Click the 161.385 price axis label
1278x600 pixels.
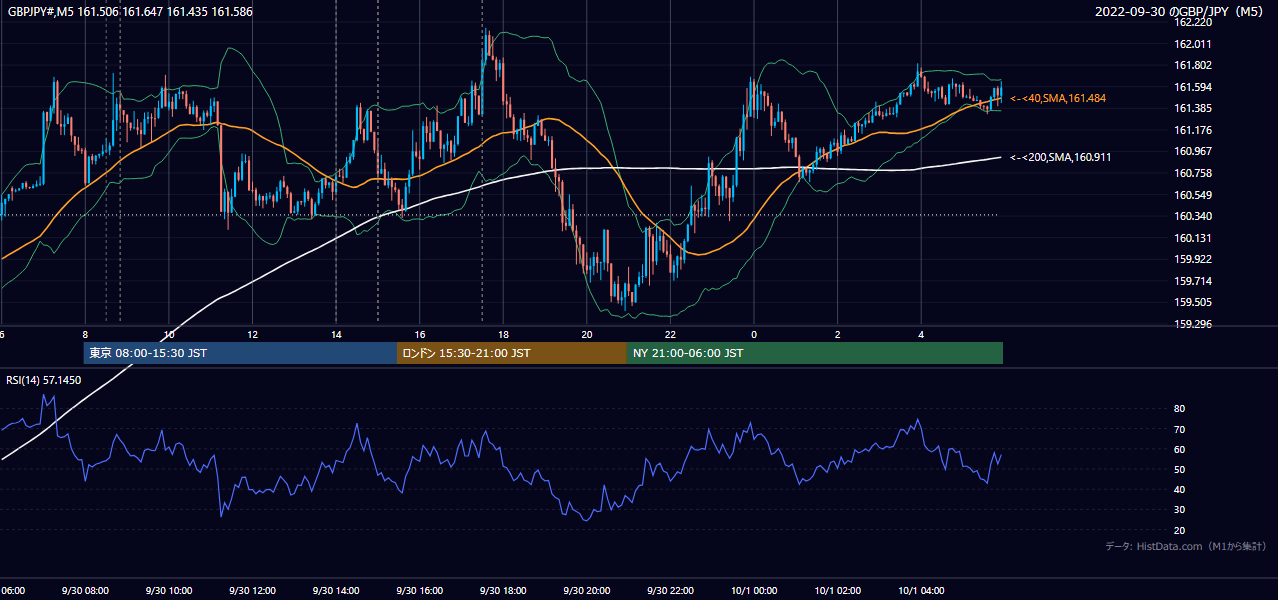coord(1192,108)
